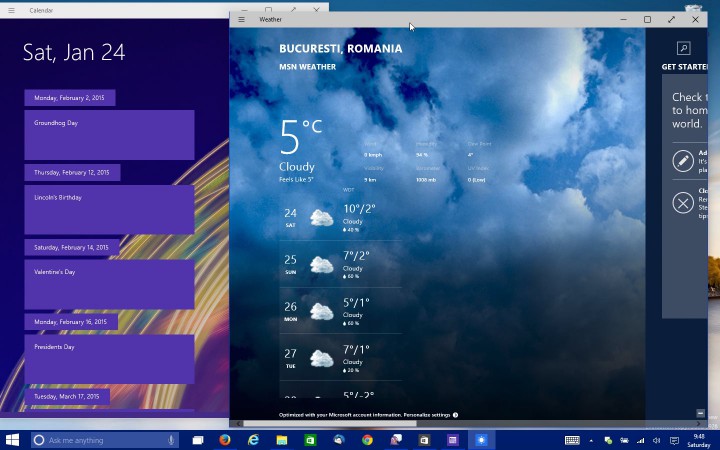This screenshot has height=450, width=720.
Task: Click the Monday, February 2, 2015 header
Action: [70, 98]
